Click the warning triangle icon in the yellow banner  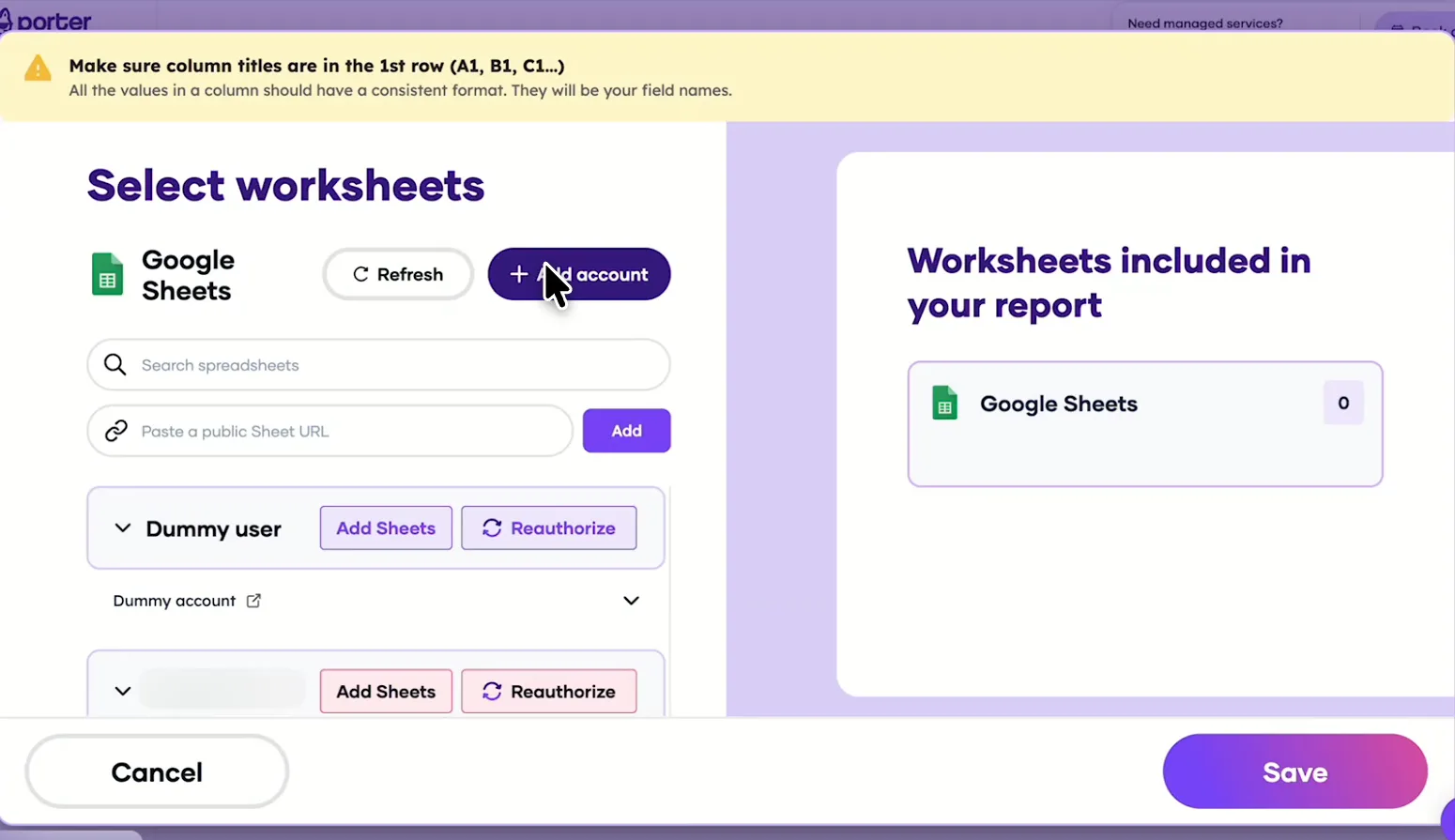pos(38,69)
